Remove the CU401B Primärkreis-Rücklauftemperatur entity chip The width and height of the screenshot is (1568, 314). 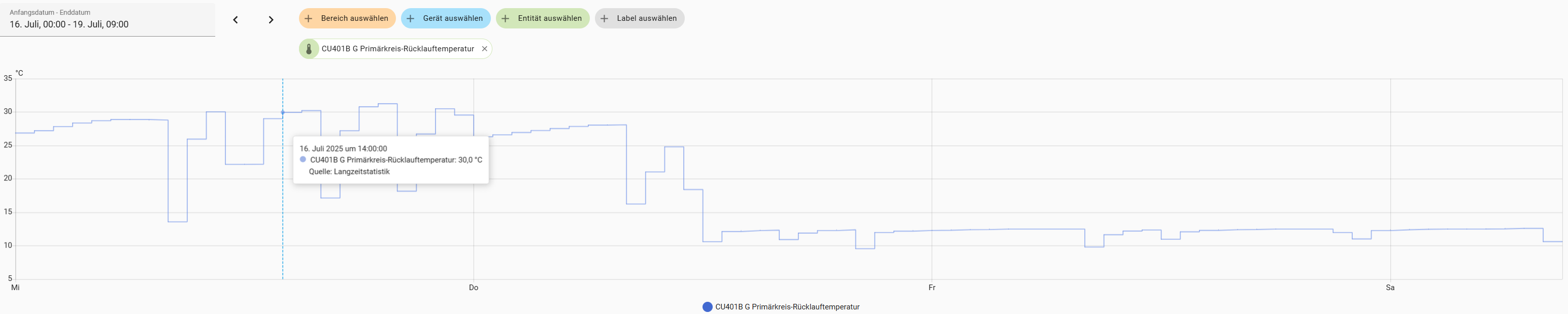tap(485, 49)
